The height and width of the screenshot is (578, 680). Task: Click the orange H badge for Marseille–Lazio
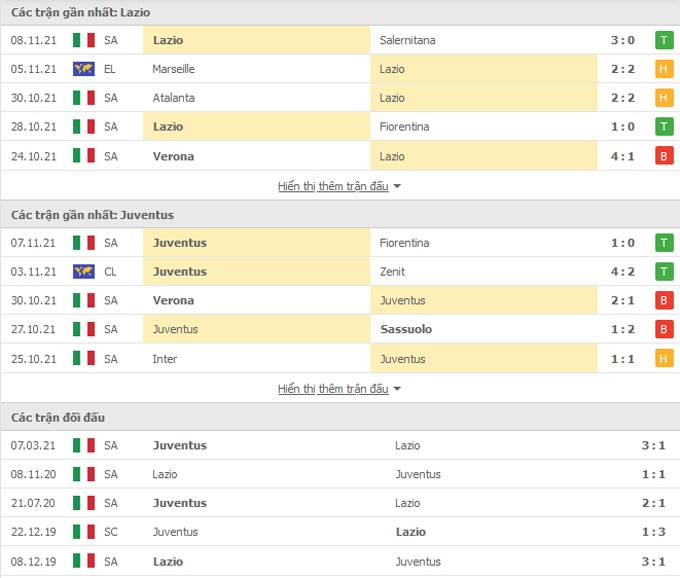click(664, 69)
